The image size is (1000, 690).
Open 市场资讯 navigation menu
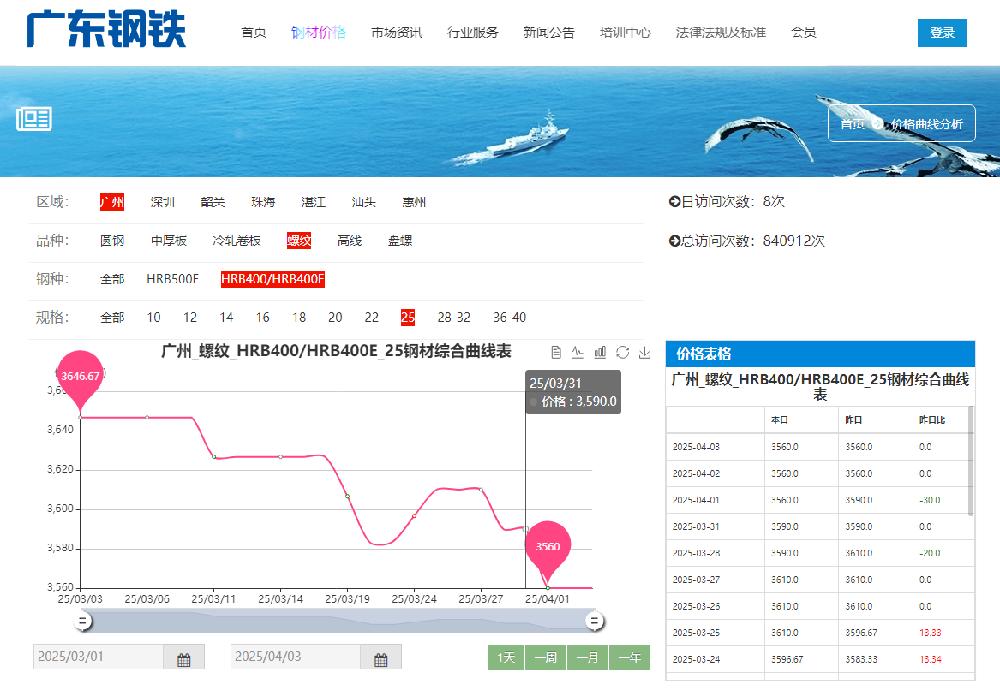[x=396, y=32]
